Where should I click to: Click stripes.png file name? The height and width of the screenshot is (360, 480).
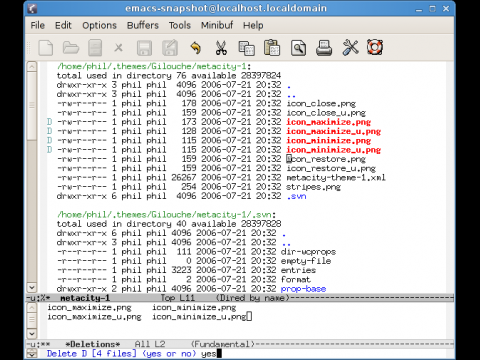314,187
